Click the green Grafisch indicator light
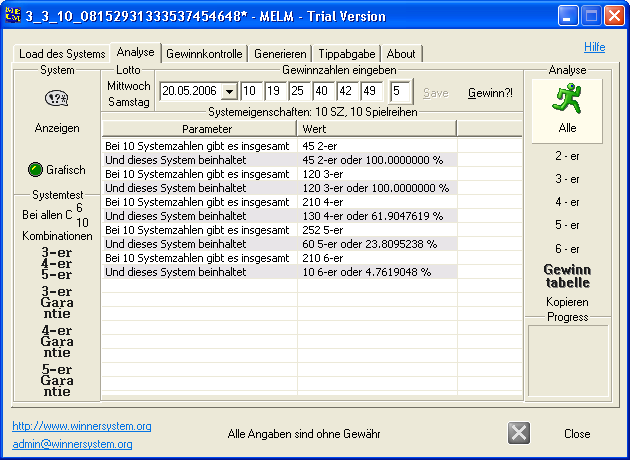 (35, 170)
